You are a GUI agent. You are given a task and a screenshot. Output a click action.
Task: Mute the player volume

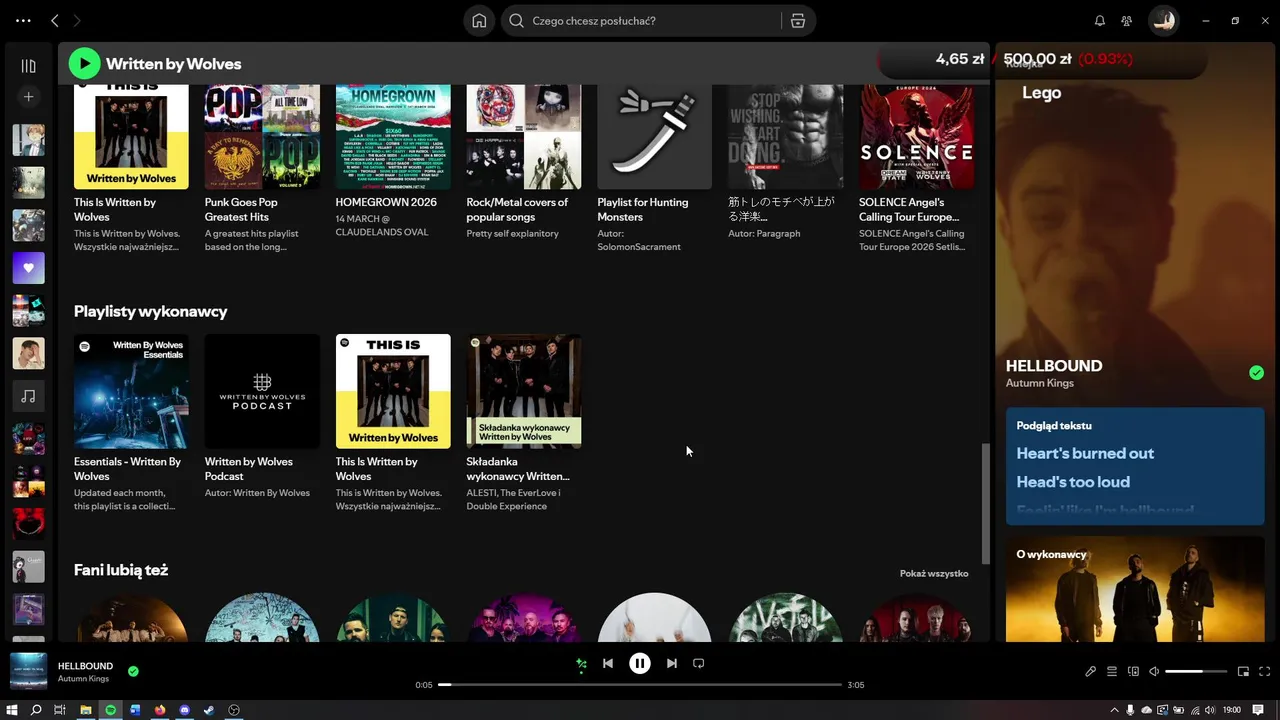pyautogui.click(x=1154, y=671)
